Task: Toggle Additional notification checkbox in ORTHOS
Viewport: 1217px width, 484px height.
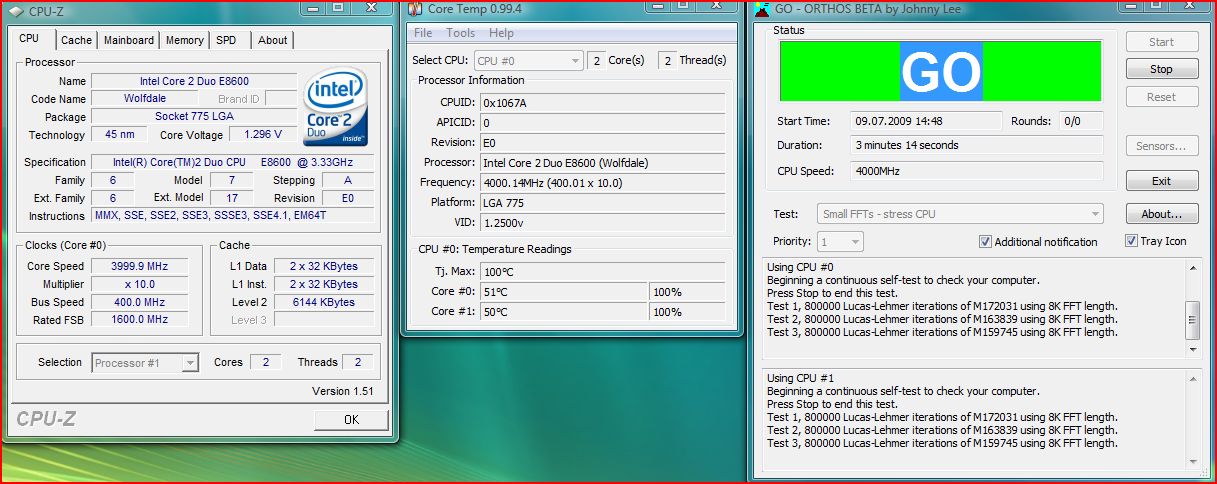Action: coord(985,242)
